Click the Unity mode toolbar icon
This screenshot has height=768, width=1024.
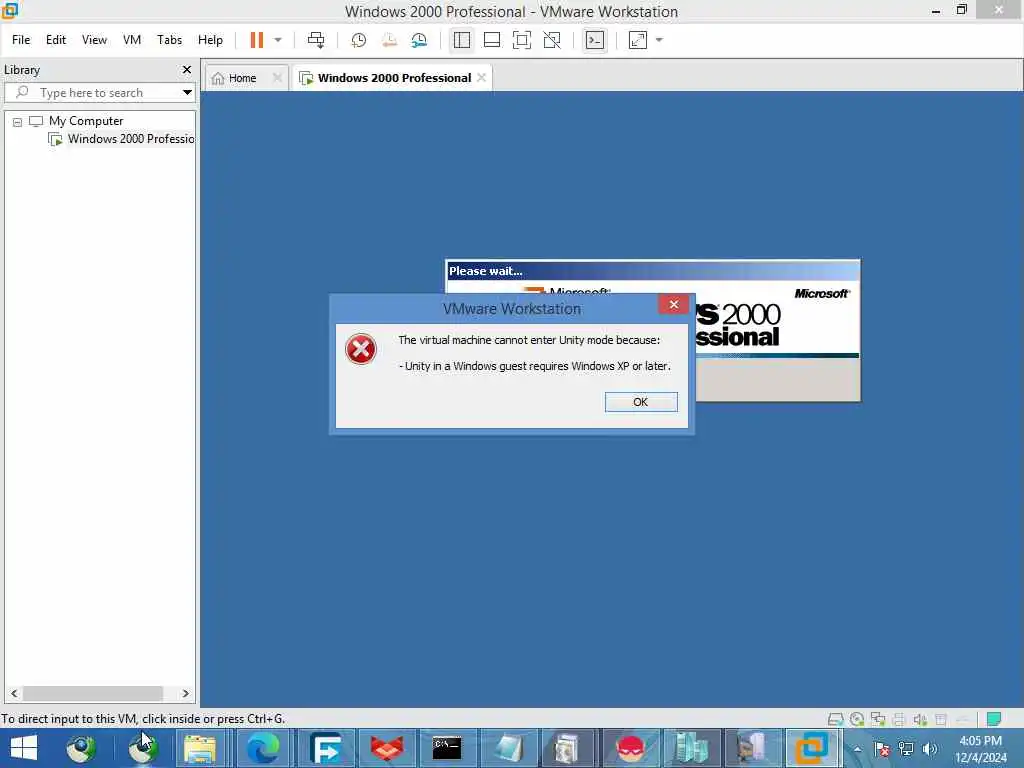tap(552, 40)
